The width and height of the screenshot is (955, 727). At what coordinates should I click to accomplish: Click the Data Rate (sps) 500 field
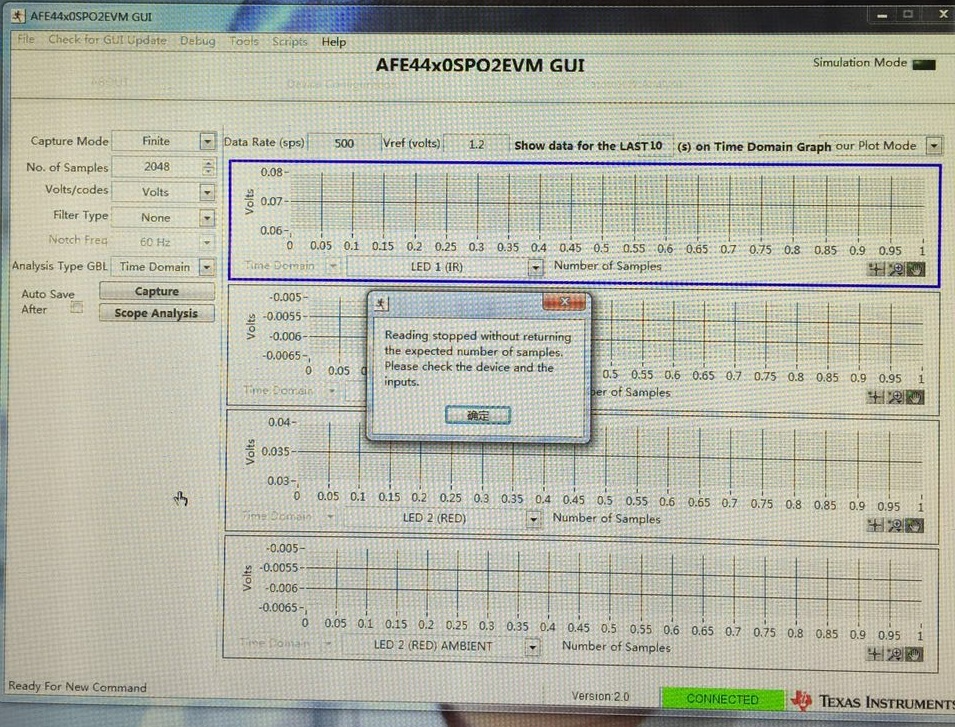tap(344, 144)
